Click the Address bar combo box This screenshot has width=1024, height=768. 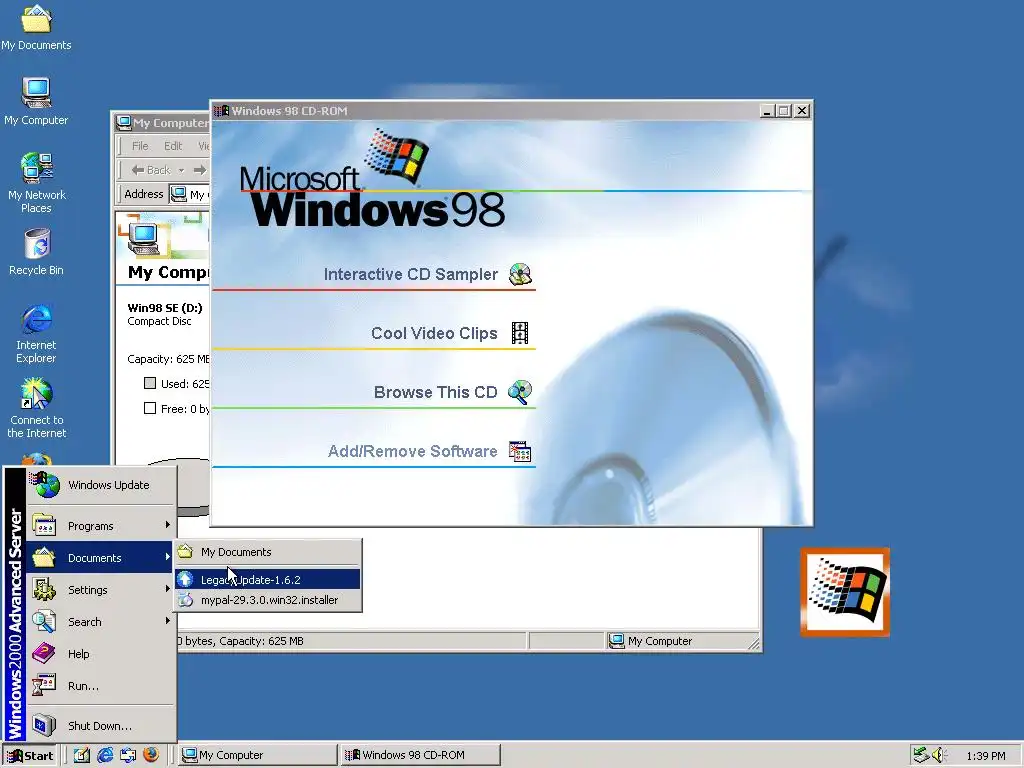(x=189, y=194)
